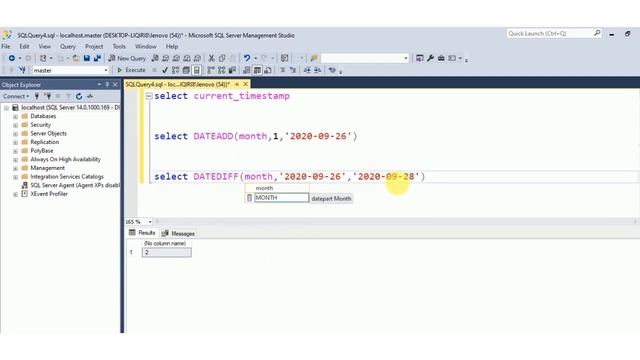This screenshot has height=360, width=640.
Task: Open the empty Find combo box dropdown
Action: click(405, 58)
